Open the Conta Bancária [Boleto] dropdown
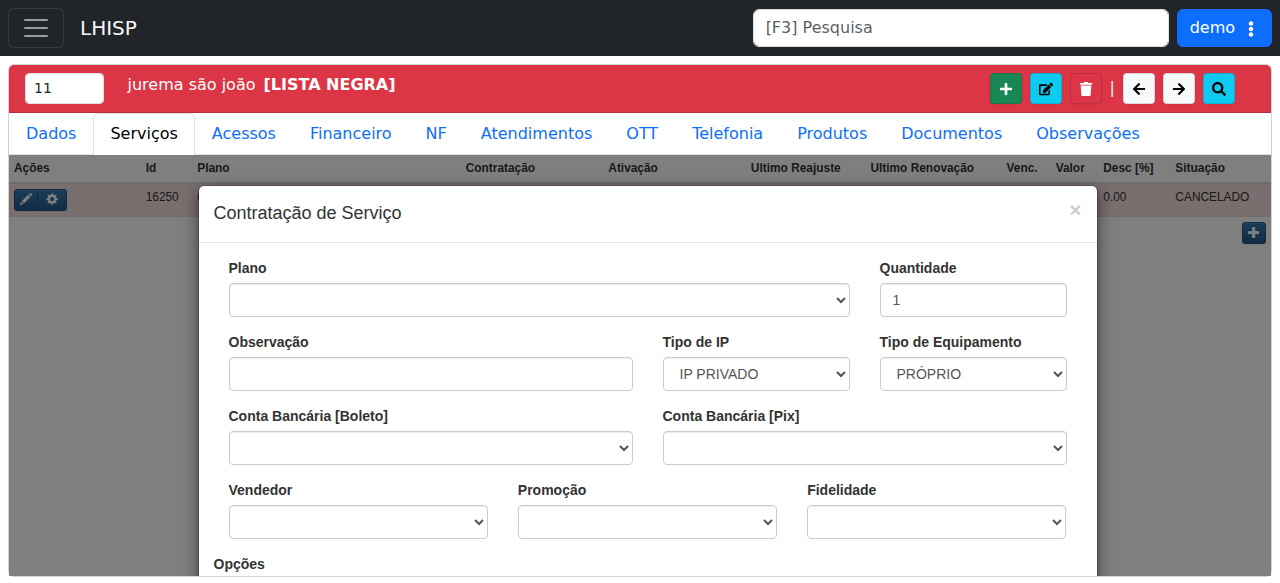This screenshot has width=1280, height=583. (431, 448)
